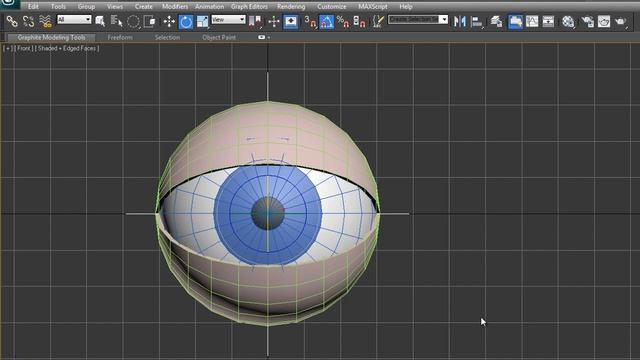Screen dimensions: 640x360
Task: Open the viewport [+] general menu
Action: (9, 48)
